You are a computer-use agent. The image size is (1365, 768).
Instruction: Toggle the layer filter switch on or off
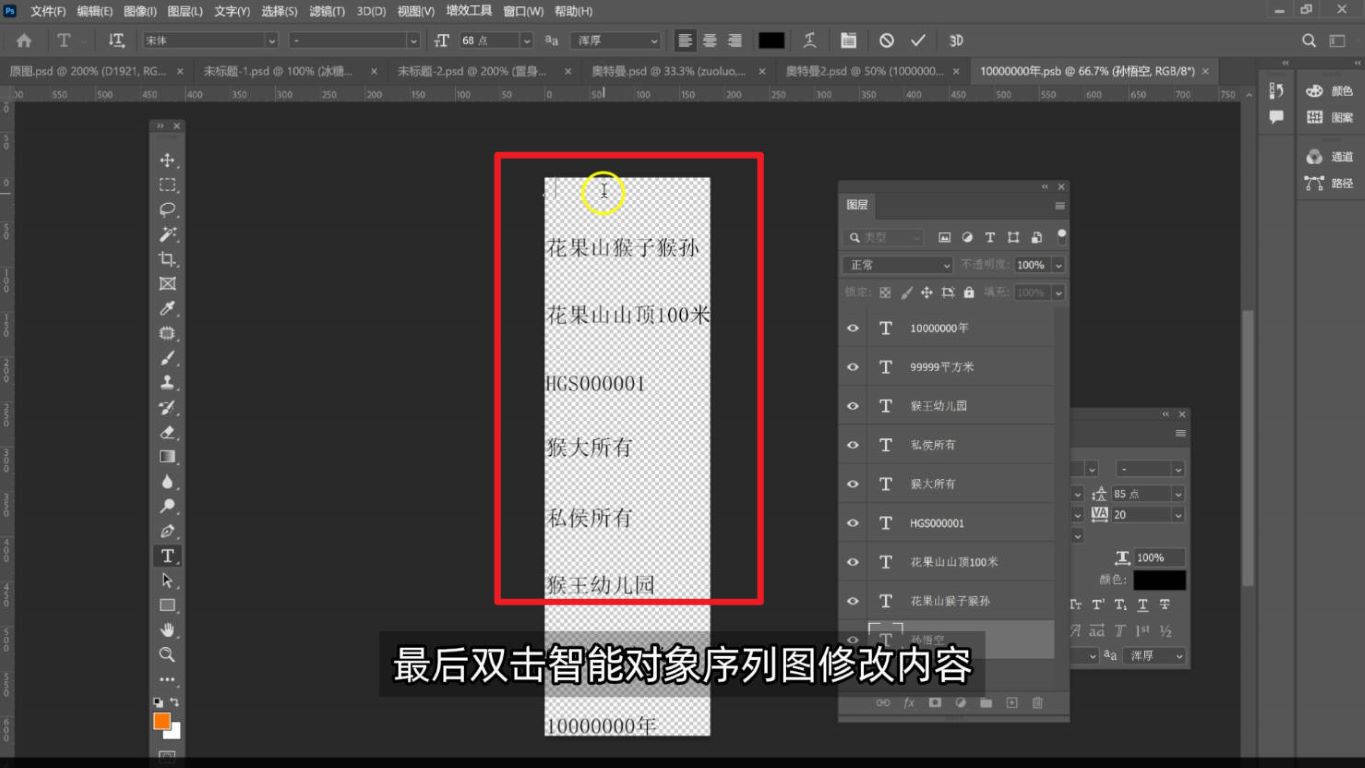(1061, 237)
